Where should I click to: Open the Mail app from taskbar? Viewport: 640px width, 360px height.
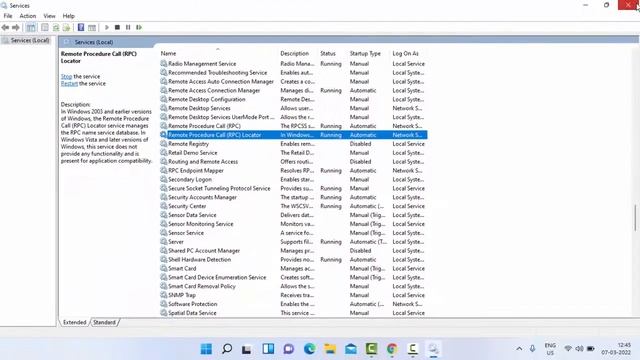(351, 349)
